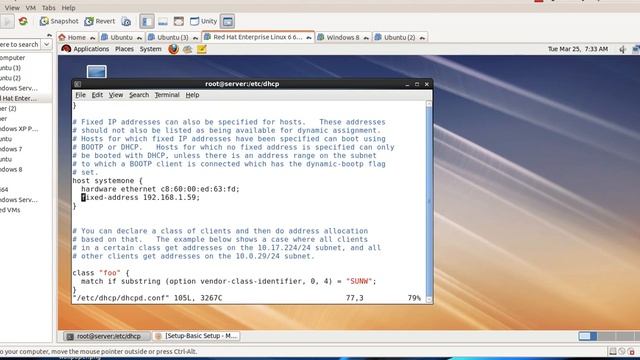Image resolution: width=640 pixels, height=360 pixels.
Task: Select My Computer entry in library
Action: click(13, 58)
